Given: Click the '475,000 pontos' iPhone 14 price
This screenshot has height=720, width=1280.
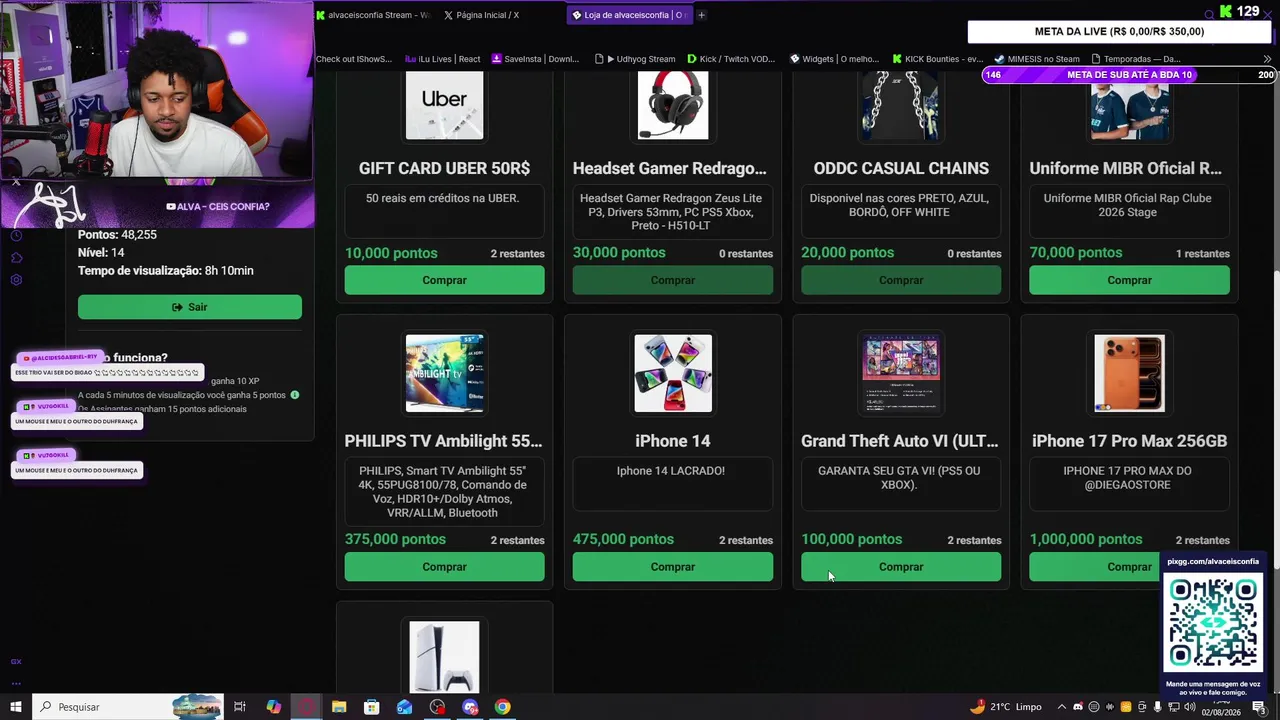Looking at the screenshot, I should [623, 540].
